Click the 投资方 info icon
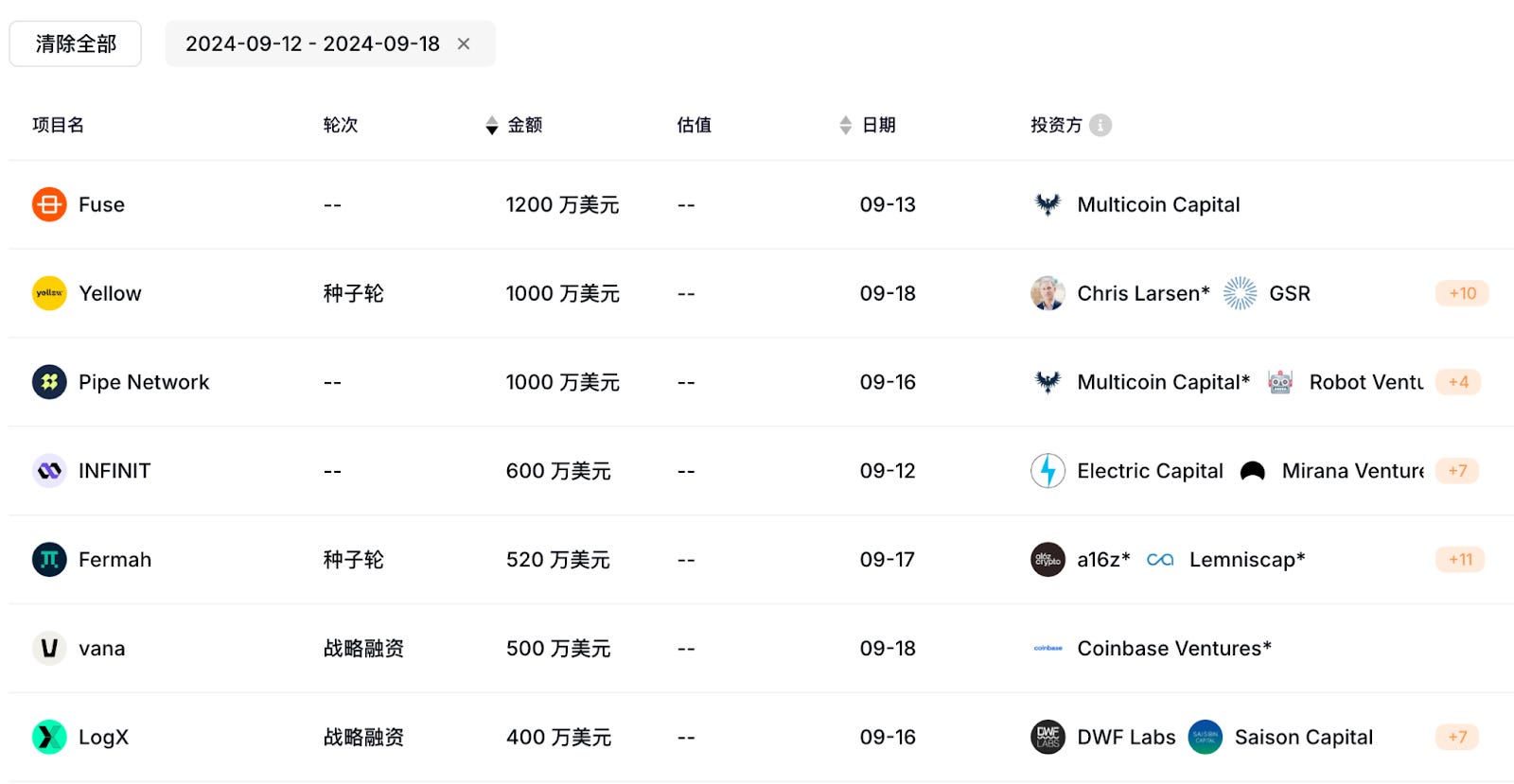Viewport: 1514px width, 784px height. point(1100,125)
